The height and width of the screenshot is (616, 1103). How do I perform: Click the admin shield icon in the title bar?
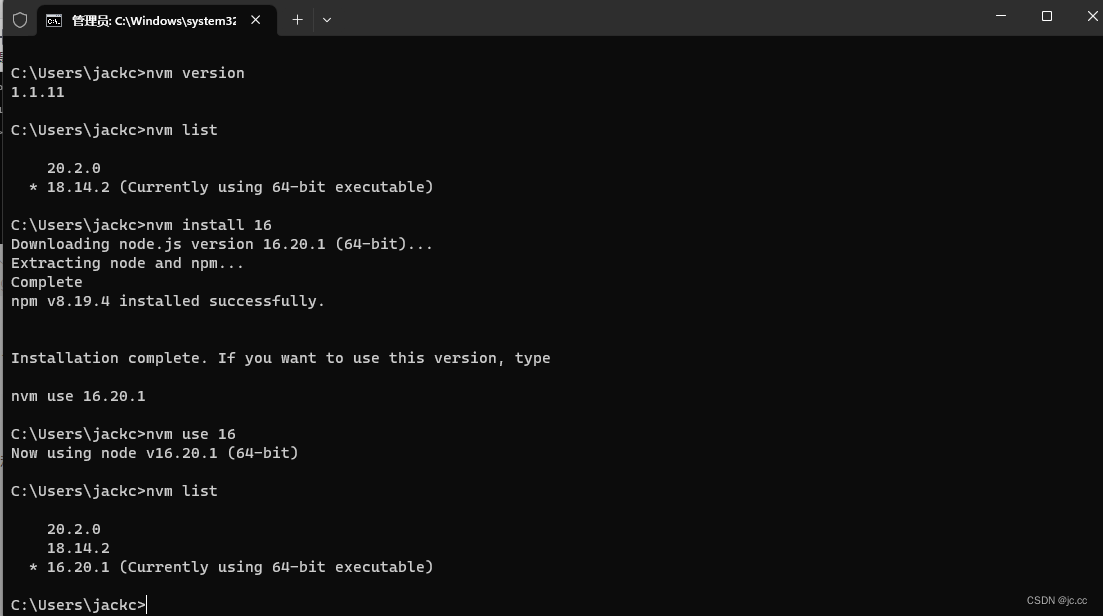(19, 19)
